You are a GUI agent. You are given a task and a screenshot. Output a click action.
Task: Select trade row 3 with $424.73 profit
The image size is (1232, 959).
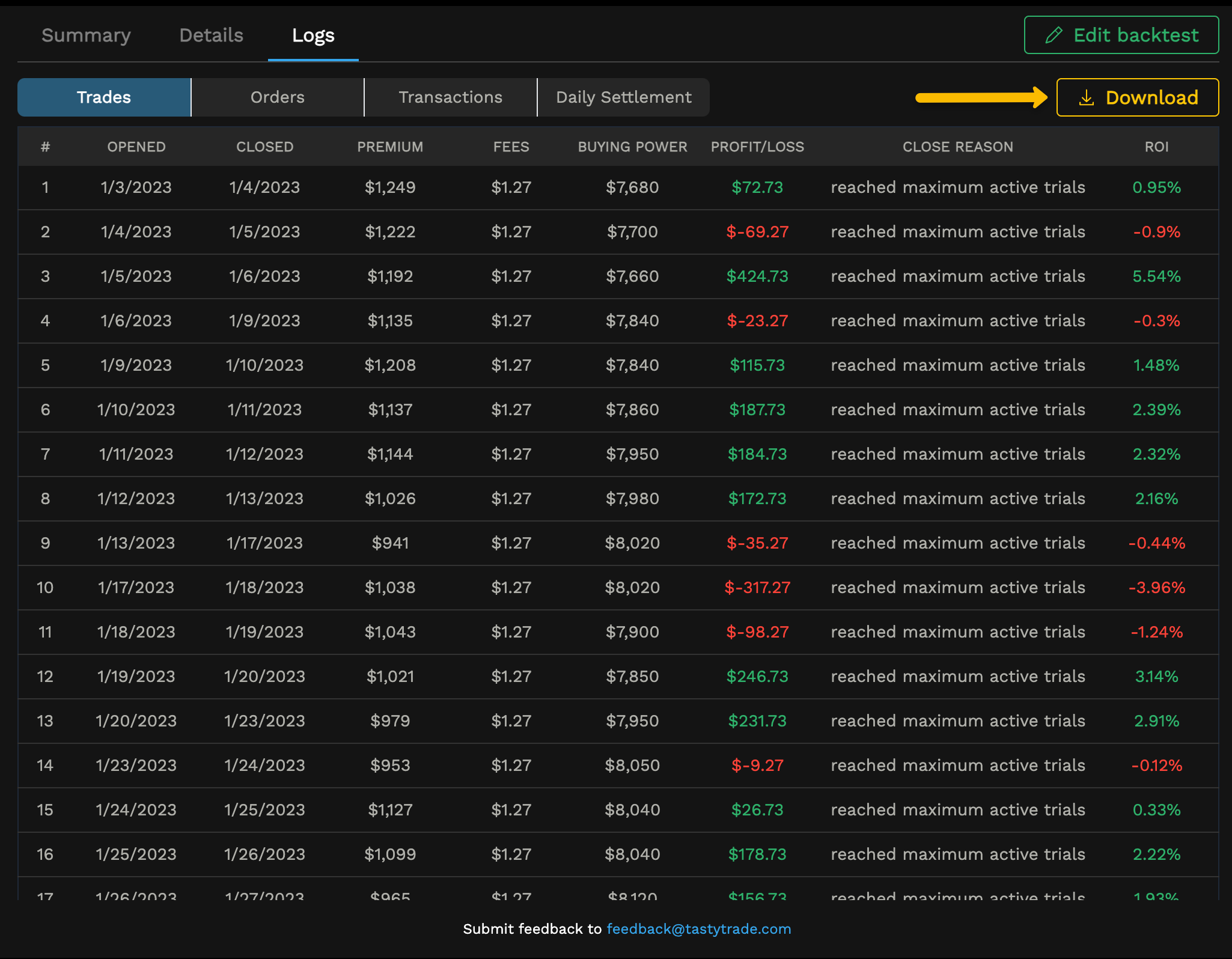(x=618, y=276)
